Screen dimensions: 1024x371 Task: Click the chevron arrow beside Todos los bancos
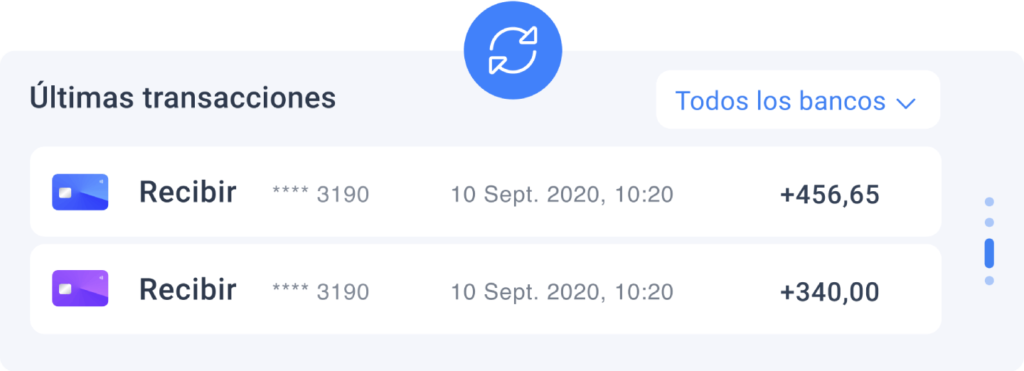coord(906,103)
